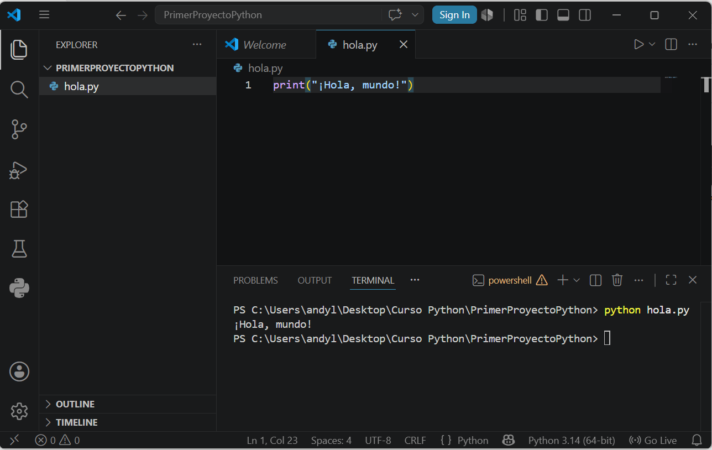Toggle bottom panel visibility in title bar
The width and height of the screenshot is (712, 450).
[x=563, y=15]
